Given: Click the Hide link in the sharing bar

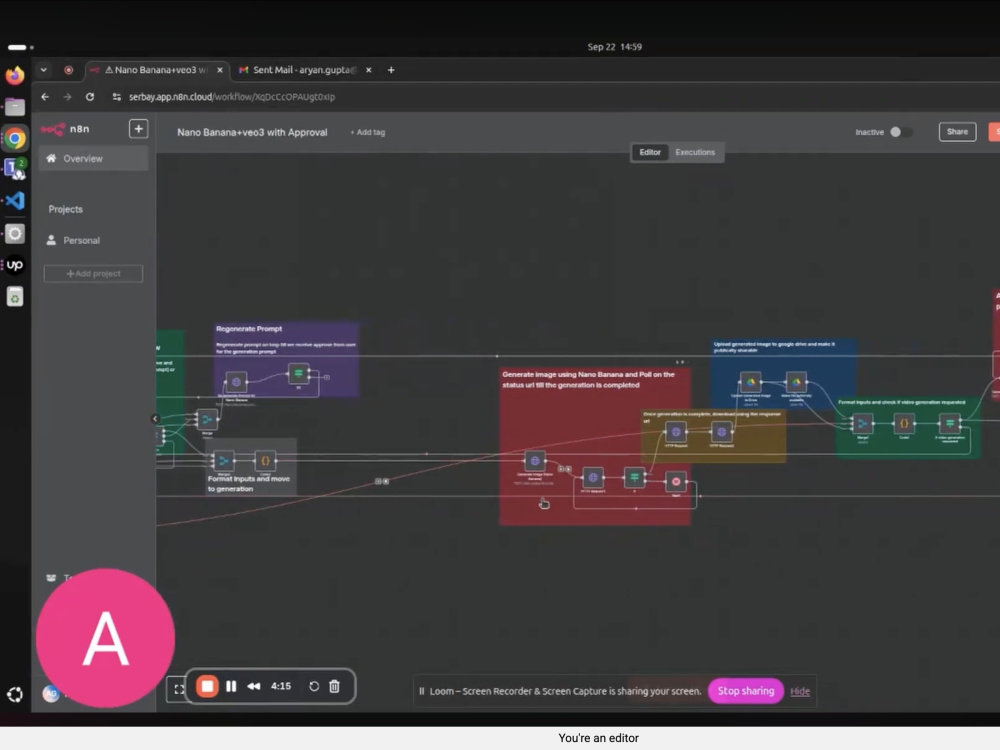Looking at the screenshot, I should coord(800,691).
